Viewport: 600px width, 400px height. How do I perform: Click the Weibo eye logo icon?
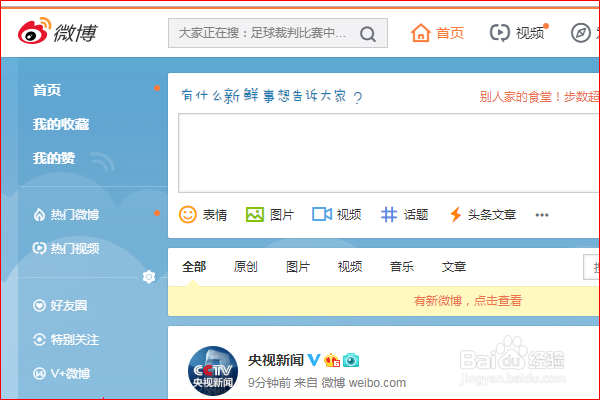tap(34, 31)
